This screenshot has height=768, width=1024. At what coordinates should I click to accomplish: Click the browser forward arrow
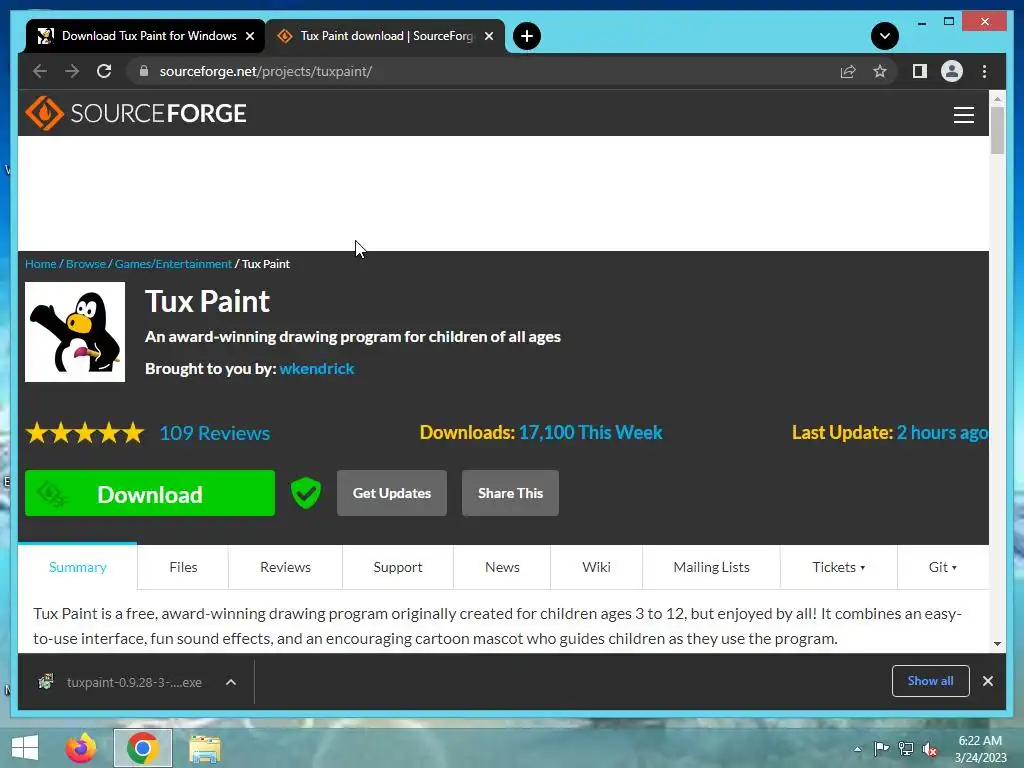coord(72,71)
